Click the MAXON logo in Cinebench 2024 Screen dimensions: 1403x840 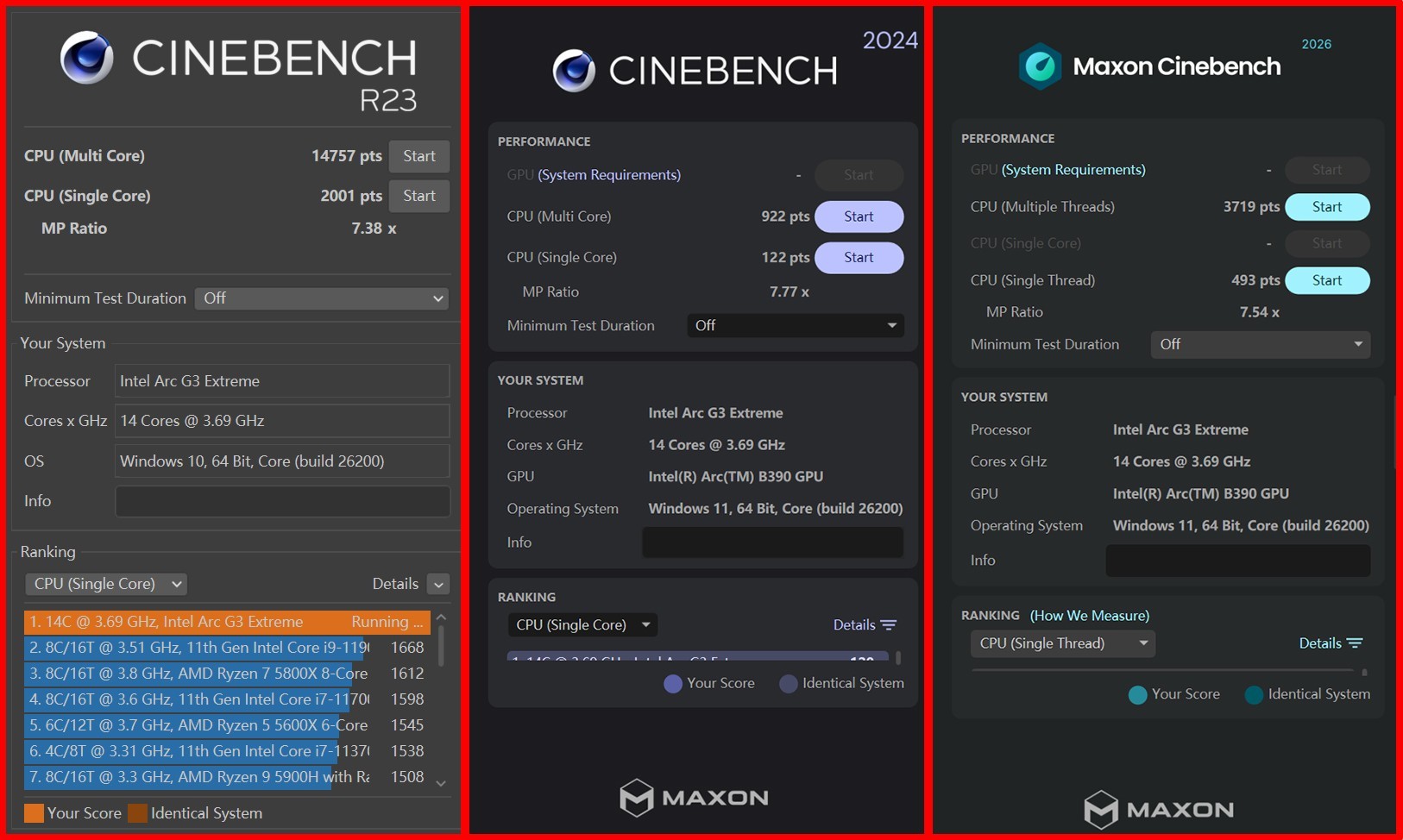pos(694,798)
